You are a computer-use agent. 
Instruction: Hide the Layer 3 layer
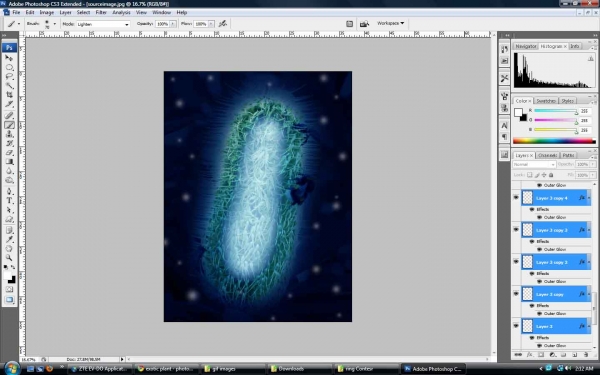516,326
